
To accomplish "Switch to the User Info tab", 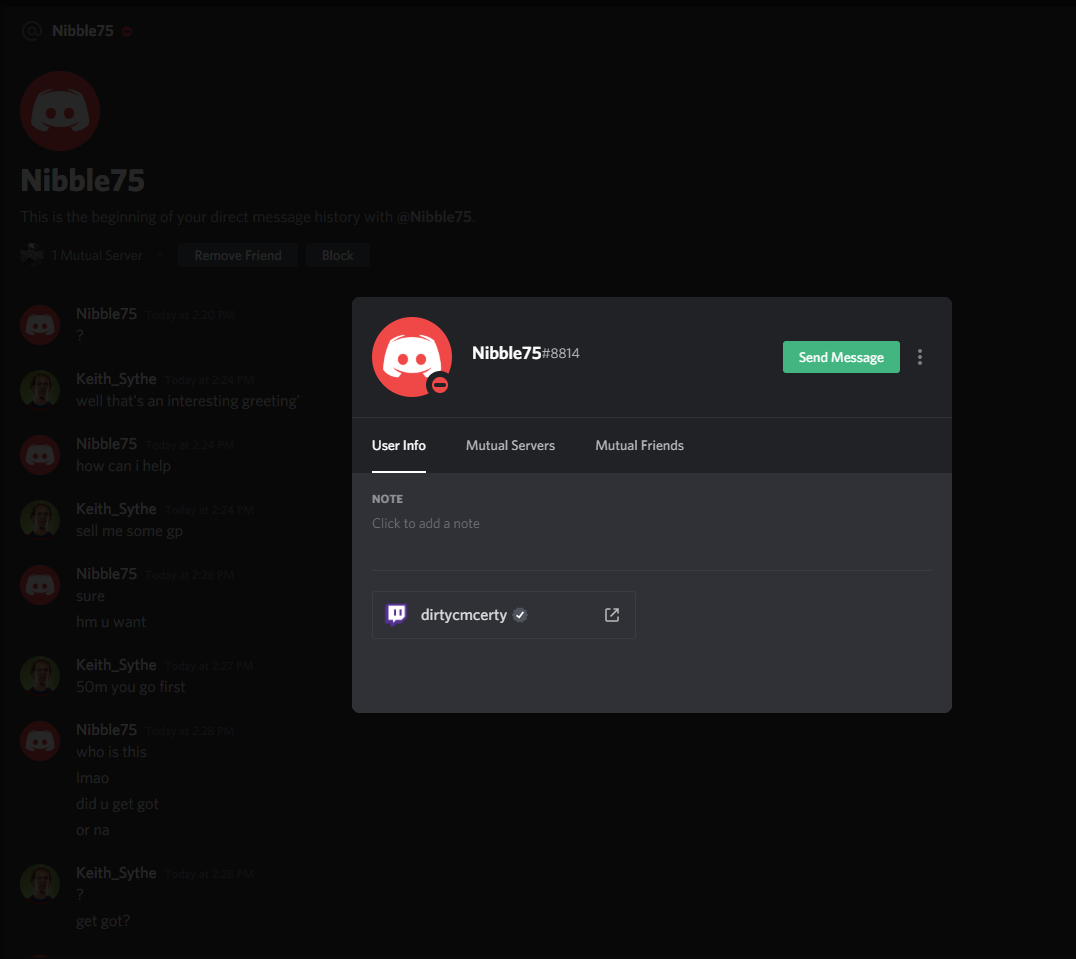I will [399, 445].
